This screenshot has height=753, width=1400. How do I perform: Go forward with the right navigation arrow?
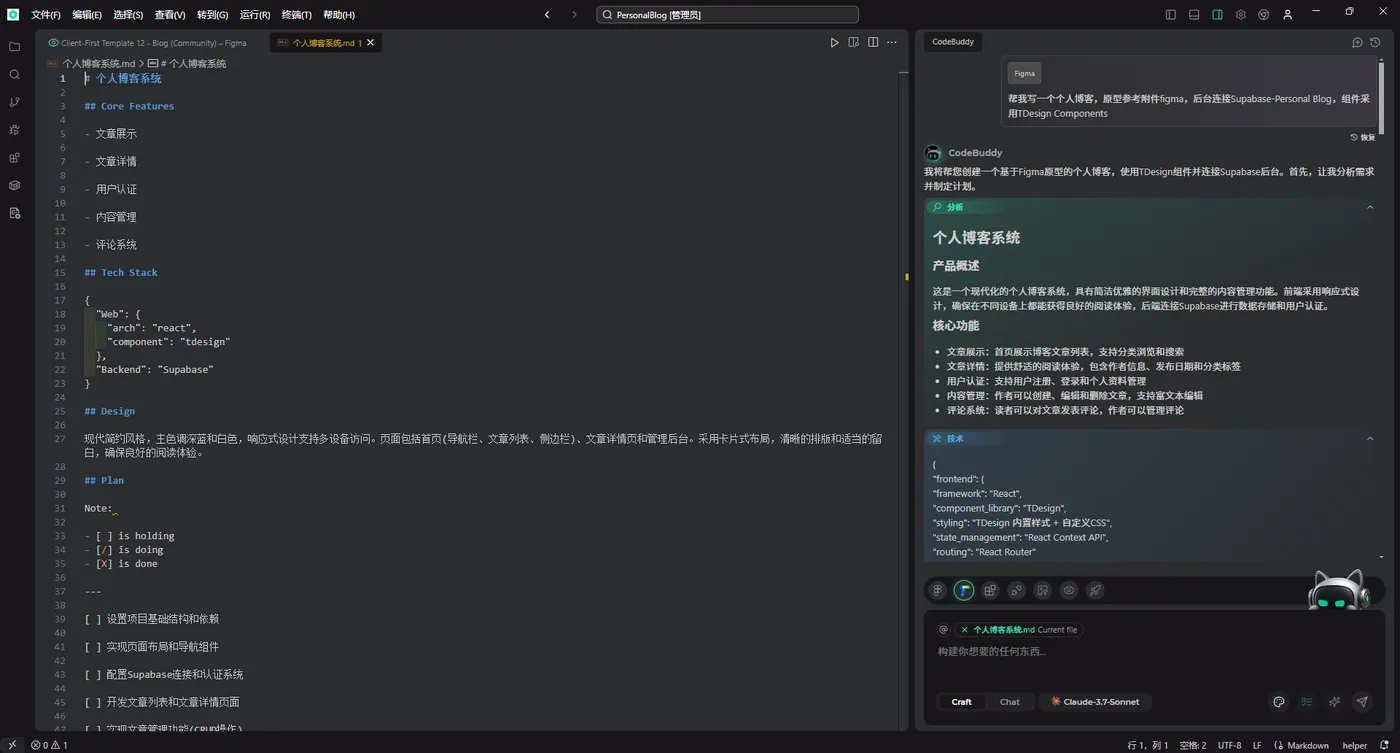pos(574,15)
